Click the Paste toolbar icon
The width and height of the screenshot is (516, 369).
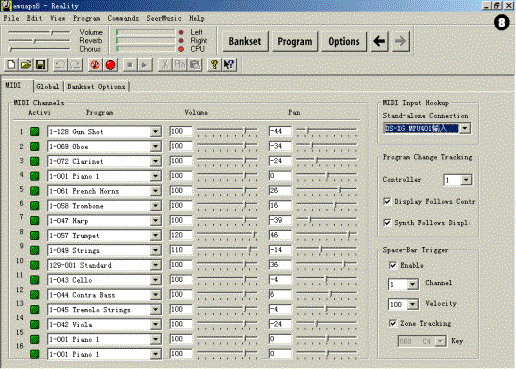194,65
